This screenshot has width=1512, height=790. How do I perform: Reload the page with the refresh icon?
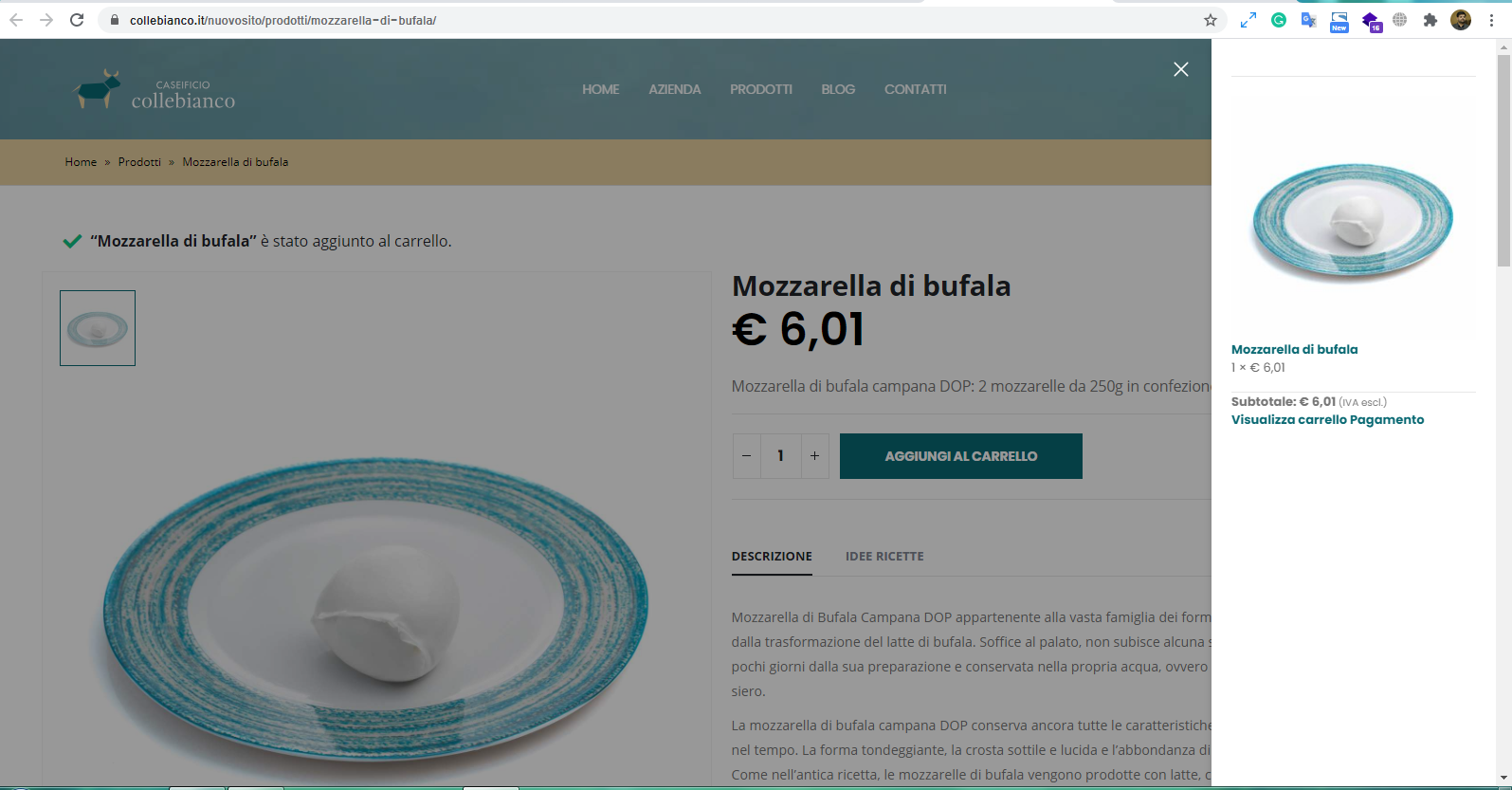[77, 20]
